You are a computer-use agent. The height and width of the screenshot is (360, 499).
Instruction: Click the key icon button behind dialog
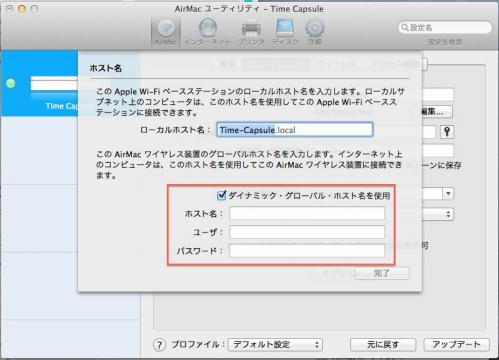coord(447,132)
